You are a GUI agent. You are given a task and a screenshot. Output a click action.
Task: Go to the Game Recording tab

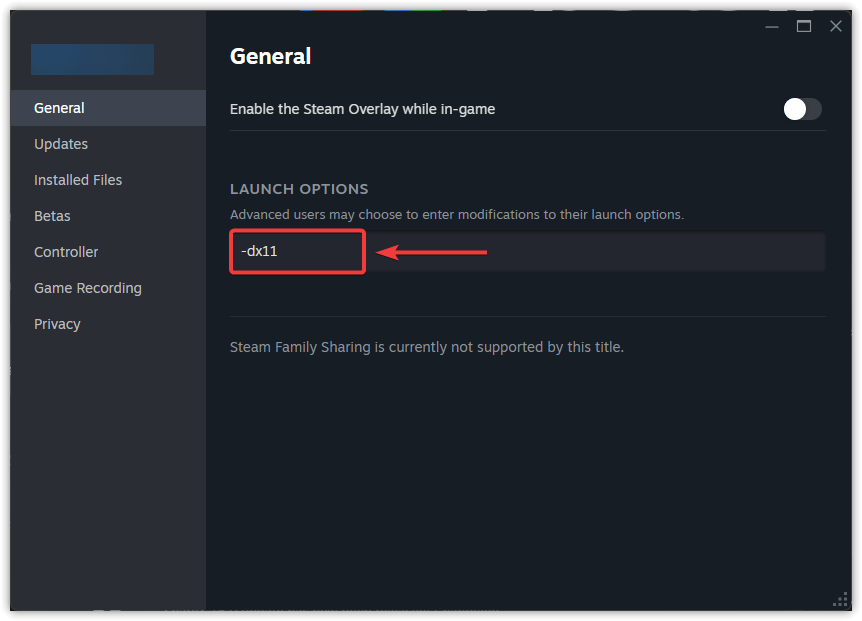coord(88,288)
